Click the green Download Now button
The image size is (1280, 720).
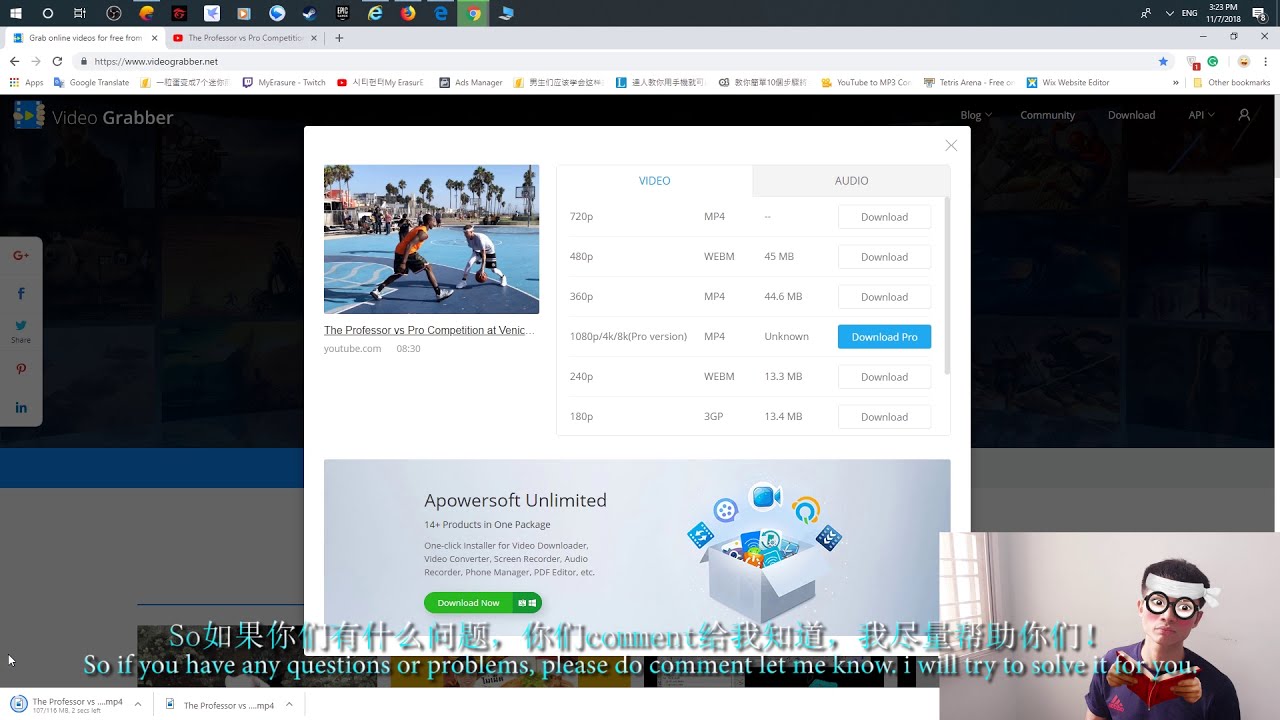click(483, 603)
